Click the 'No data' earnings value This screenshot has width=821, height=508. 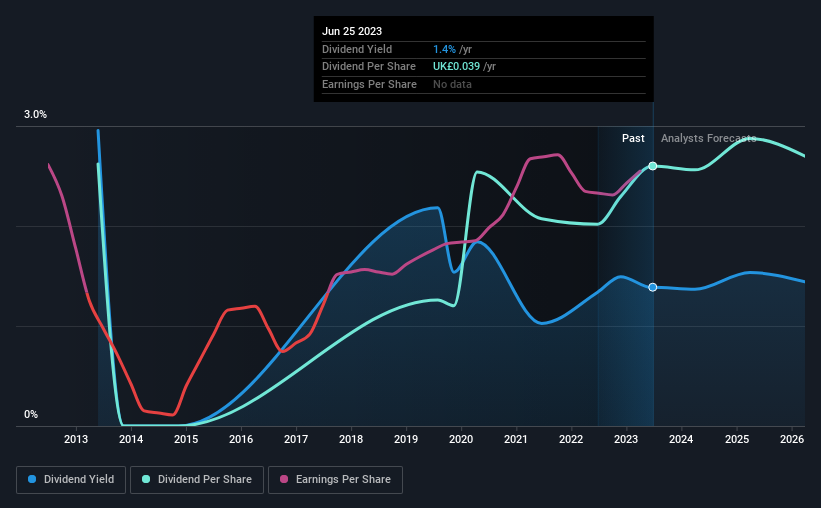coord(452,84)
